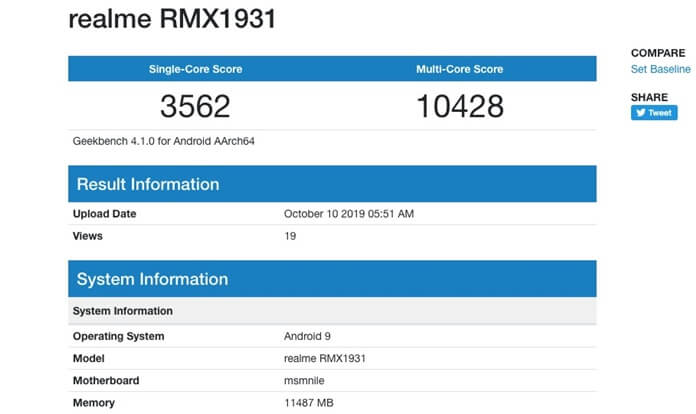Click the Set Baseline link

660,69
